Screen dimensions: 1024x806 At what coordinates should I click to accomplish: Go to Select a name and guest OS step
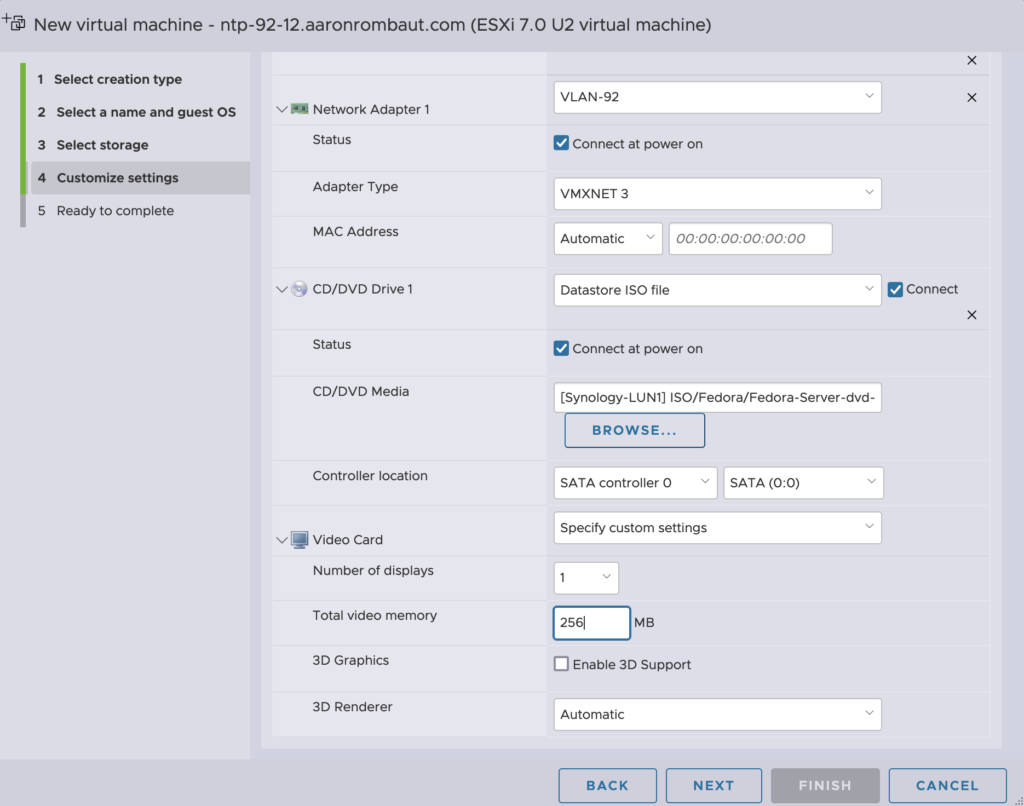click(146, 112)
